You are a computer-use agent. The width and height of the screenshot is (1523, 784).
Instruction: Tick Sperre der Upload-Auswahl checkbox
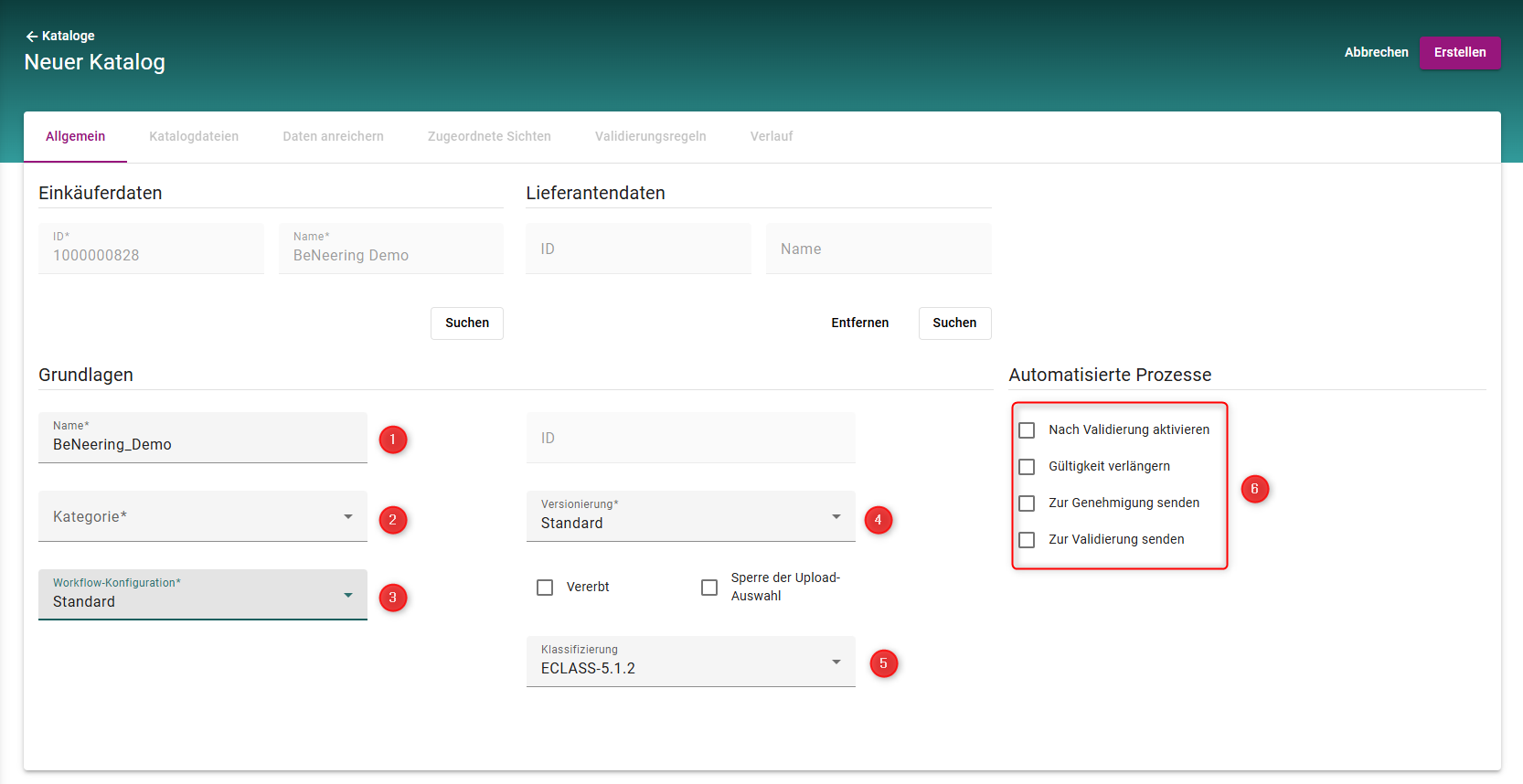coord(709,588)
